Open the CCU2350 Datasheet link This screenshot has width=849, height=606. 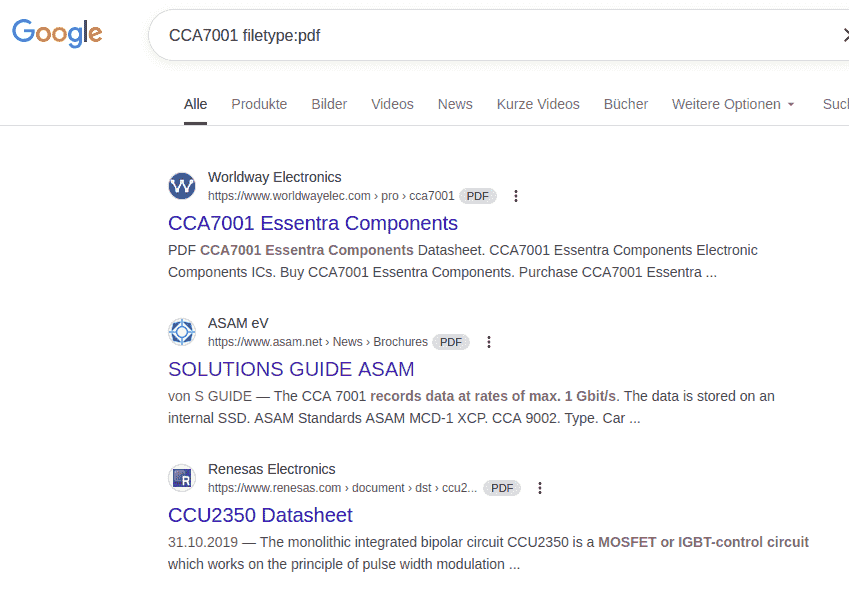click(260, 515)
